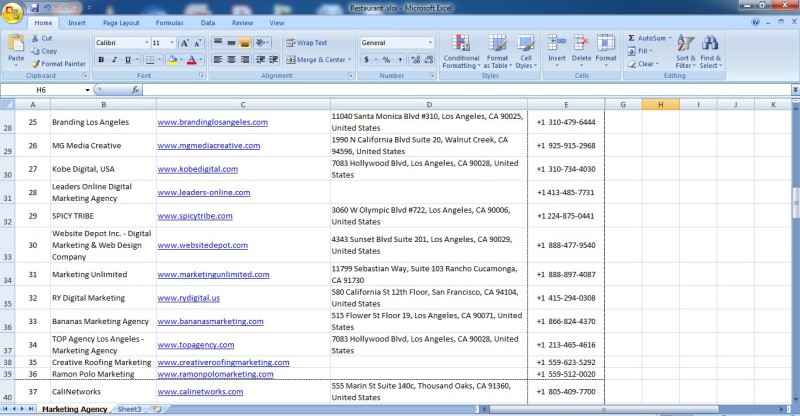Click the Format Painter icon
Viewport: 800px width, 416px height.
click(36, 63)
